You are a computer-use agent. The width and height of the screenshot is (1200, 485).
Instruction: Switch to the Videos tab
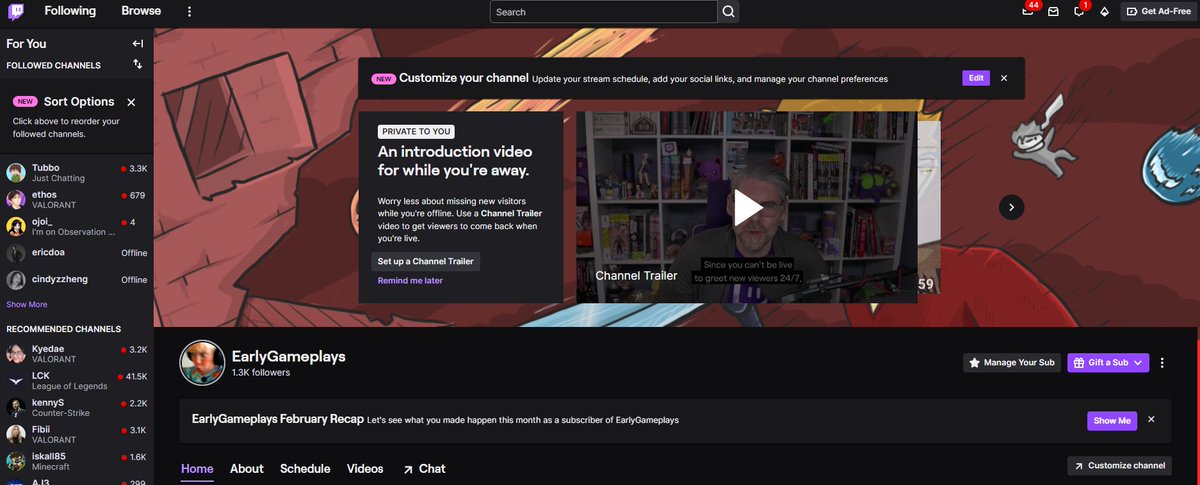point(365,468)
